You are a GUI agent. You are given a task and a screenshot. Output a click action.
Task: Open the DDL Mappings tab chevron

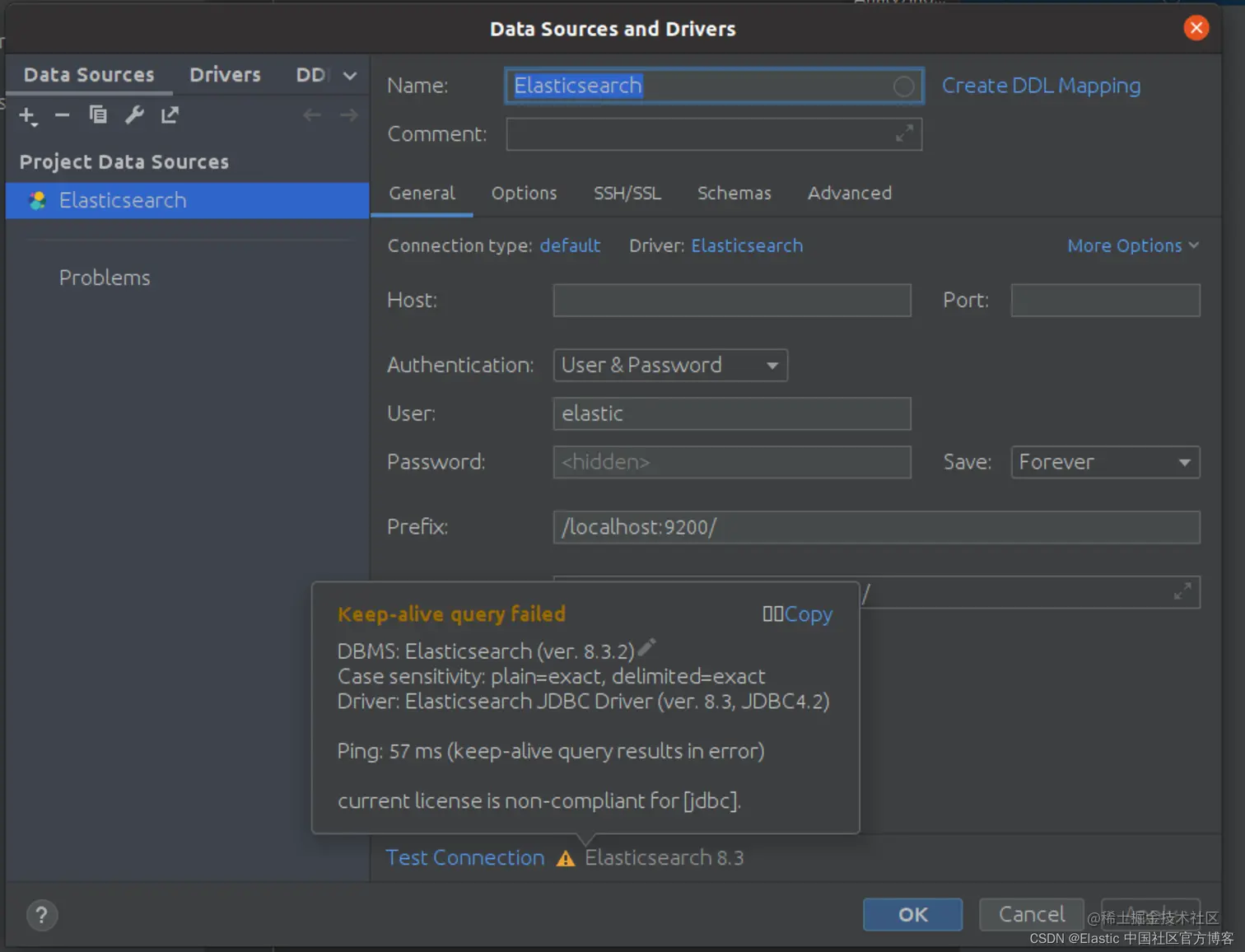(x=348, y=75)
